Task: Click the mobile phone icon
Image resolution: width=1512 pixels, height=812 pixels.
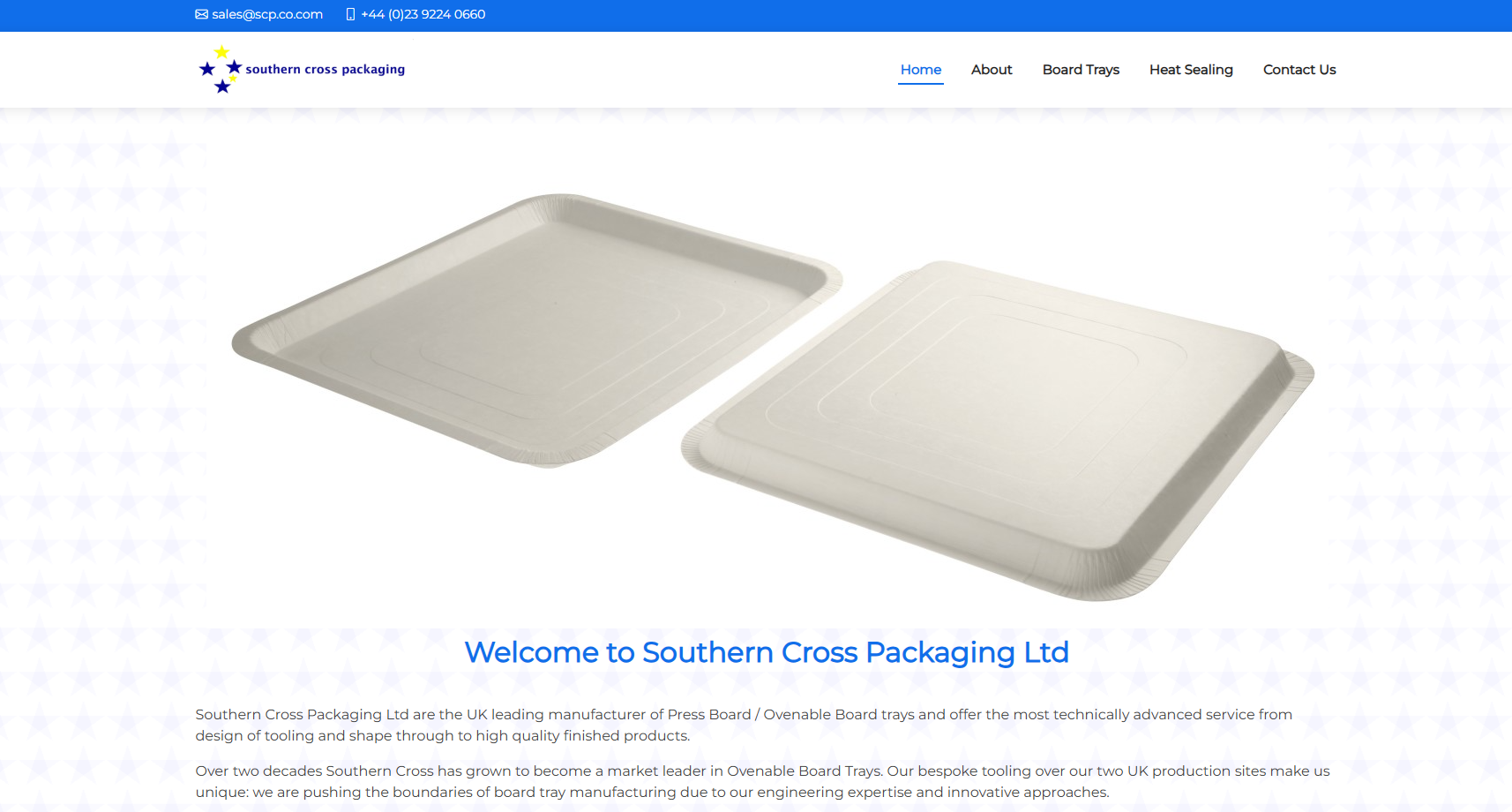Action: pyautogui.click(x=350, y=14)
